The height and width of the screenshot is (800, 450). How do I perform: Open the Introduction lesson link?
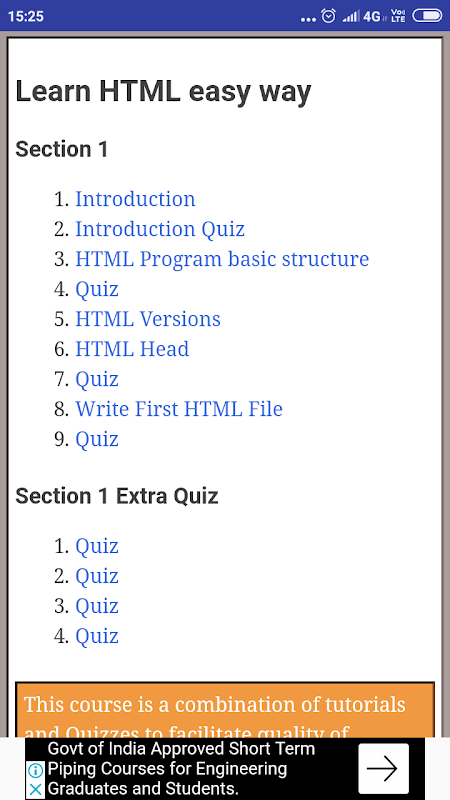click(x=135, y=199)
